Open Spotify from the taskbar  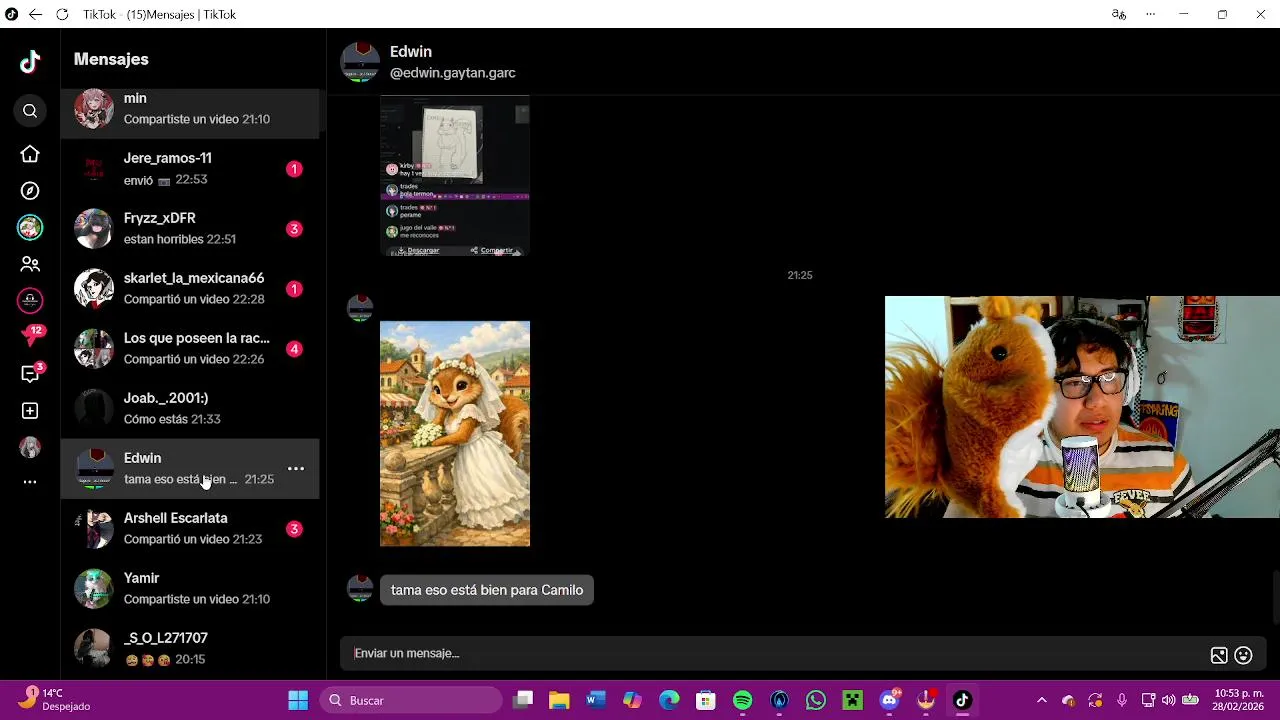point(743,700)
